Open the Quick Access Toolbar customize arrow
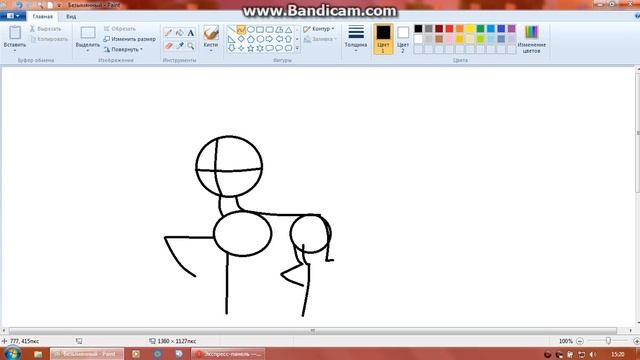 [60, 5]
